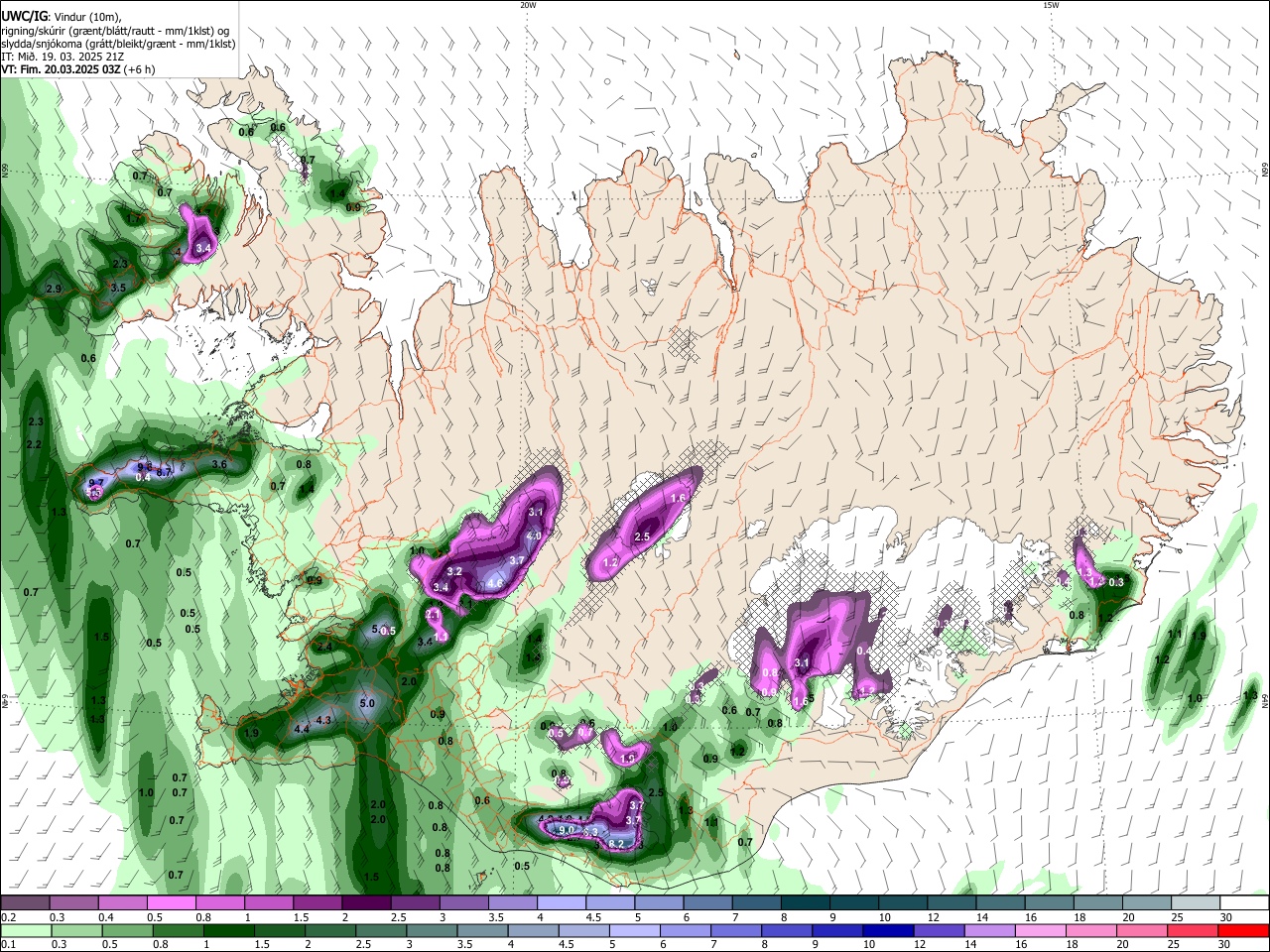Viewport: 1270px width, 952px height.
Task: Select the light lavender snow swatch at 4
Action: tap(562, 902)
